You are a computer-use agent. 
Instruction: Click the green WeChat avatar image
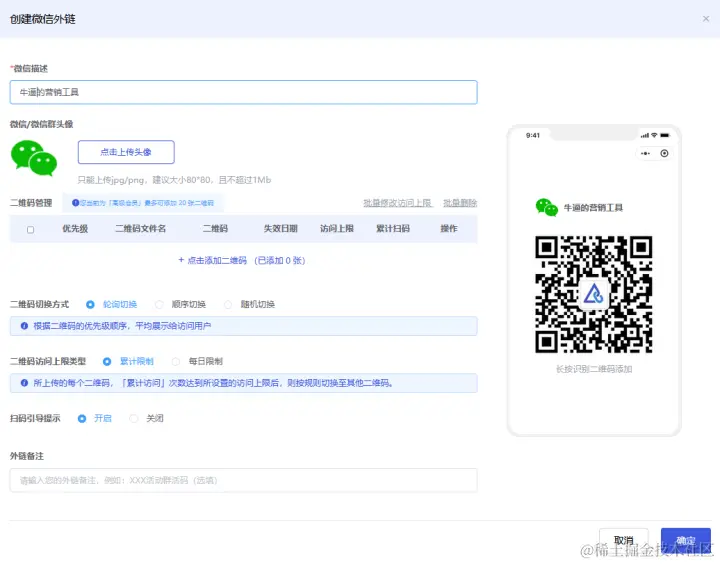coord(34,158)
